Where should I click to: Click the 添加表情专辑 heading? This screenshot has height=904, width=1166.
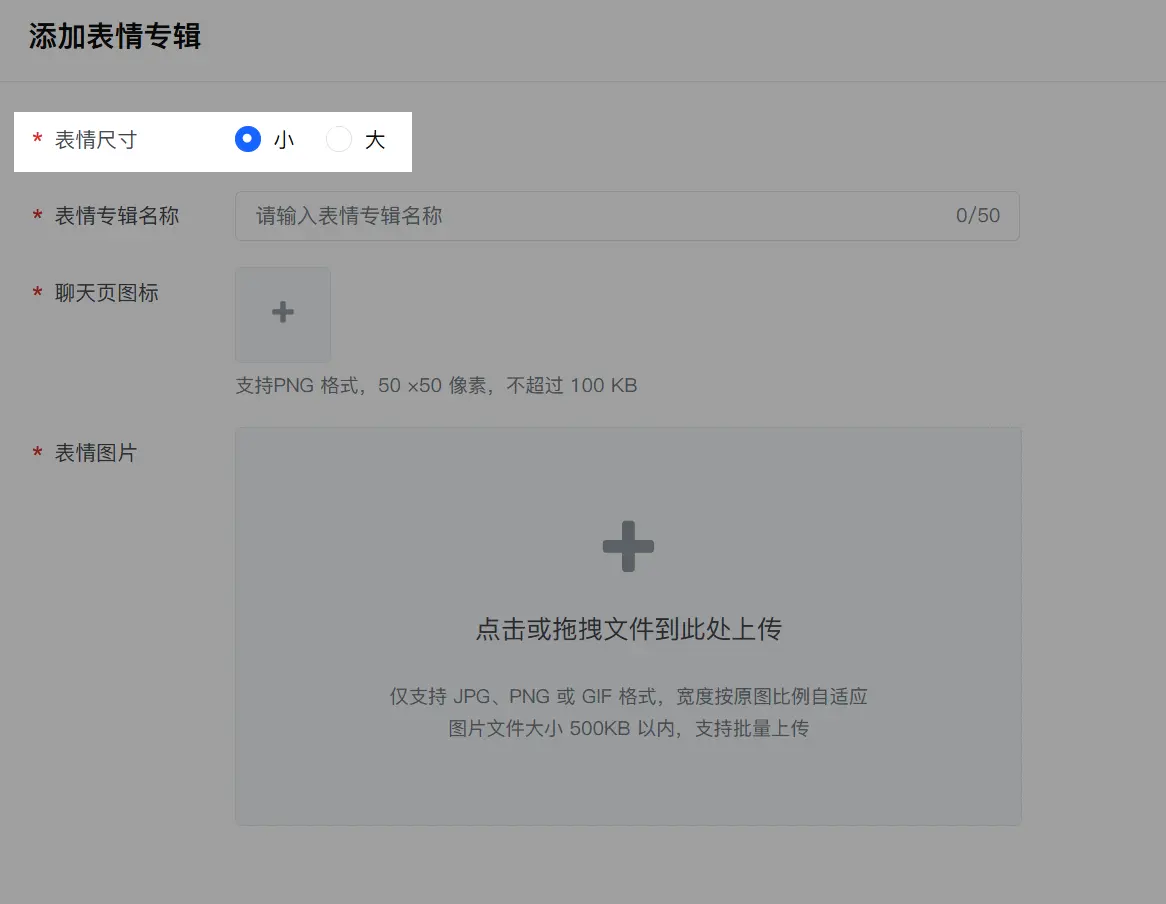click(x=115, y=36)
